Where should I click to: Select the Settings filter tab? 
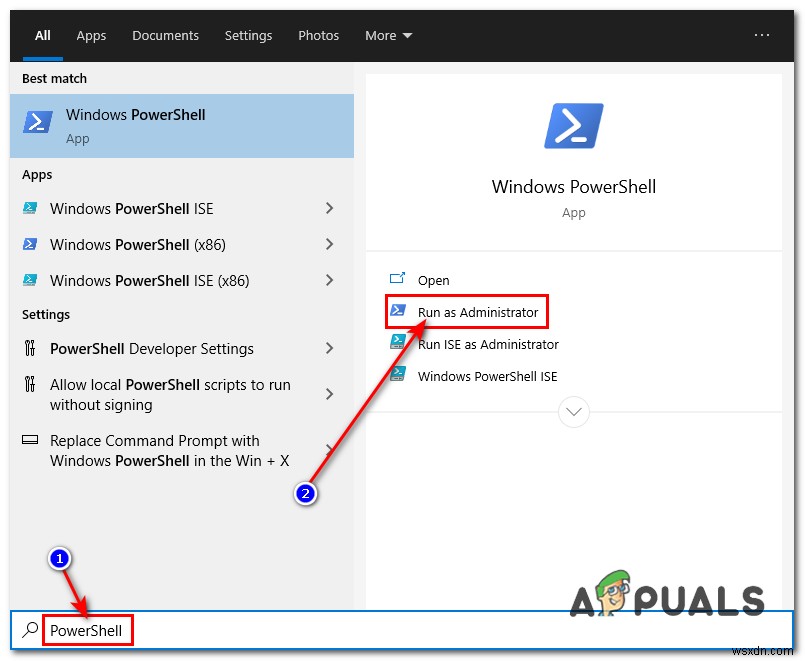click(248, 35)
